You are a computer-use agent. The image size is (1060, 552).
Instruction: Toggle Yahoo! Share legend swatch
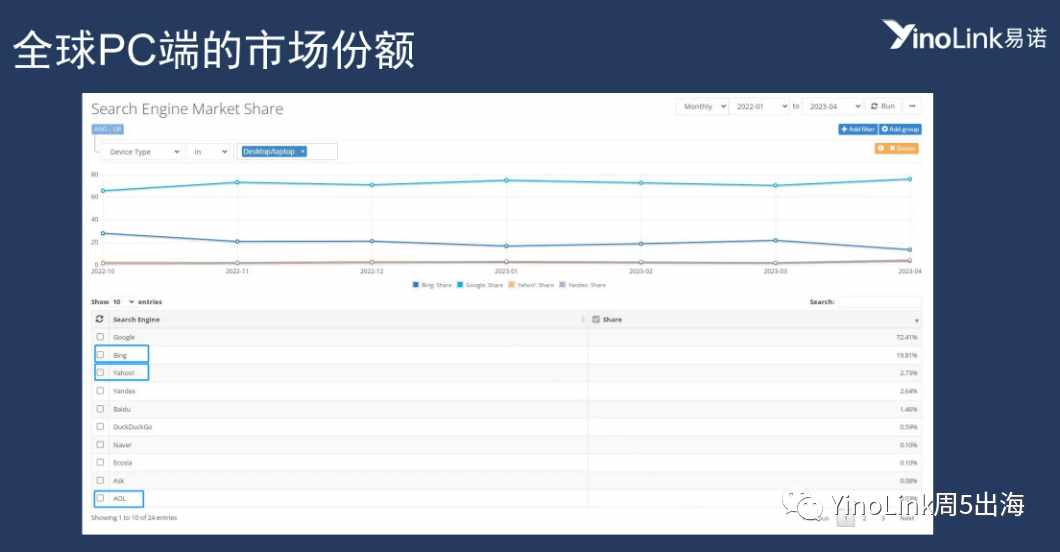[x=512, y=285]
